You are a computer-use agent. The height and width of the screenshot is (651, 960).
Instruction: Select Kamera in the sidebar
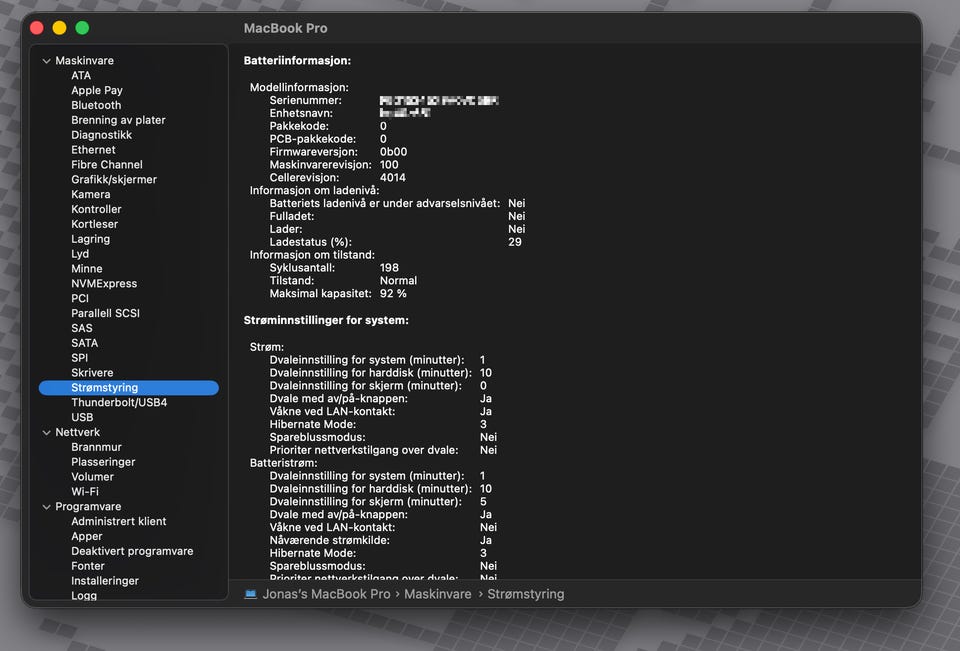tap(91, 194)
